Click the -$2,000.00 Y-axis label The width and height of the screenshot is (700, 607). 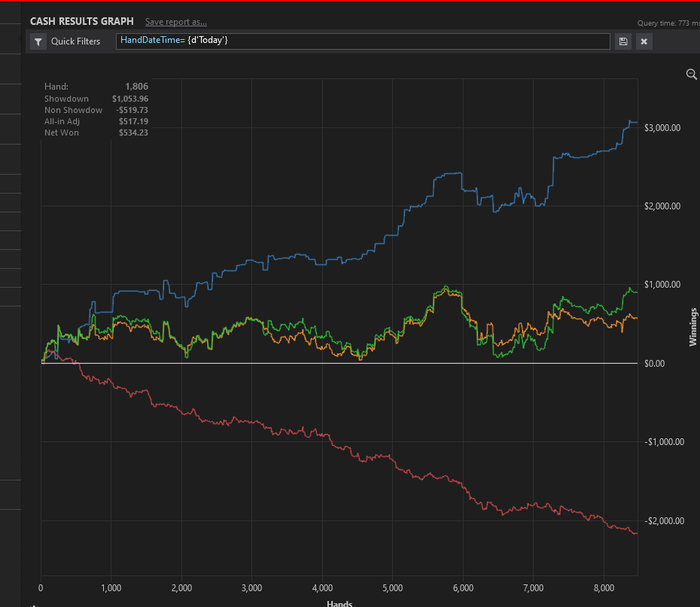pos(667,520)
